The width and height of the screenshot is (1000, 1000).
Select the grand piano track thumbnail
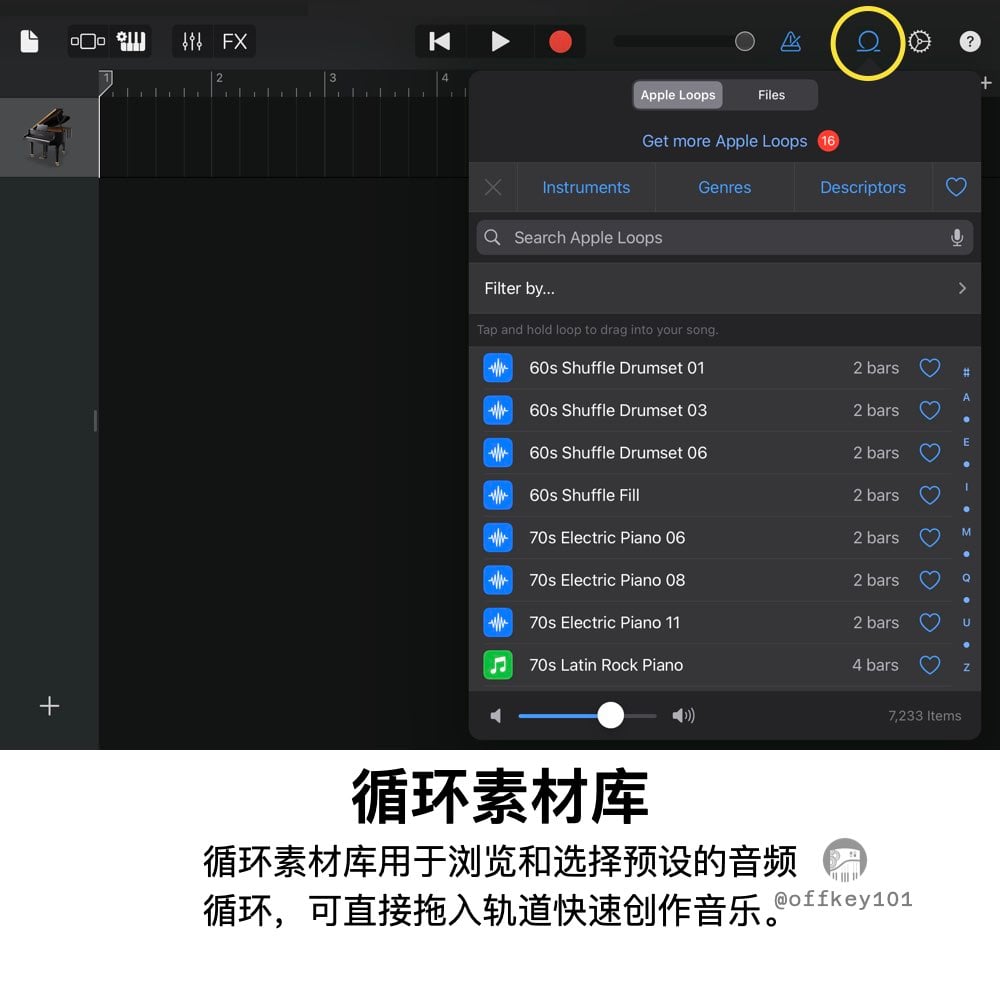[x=49, y=137]
